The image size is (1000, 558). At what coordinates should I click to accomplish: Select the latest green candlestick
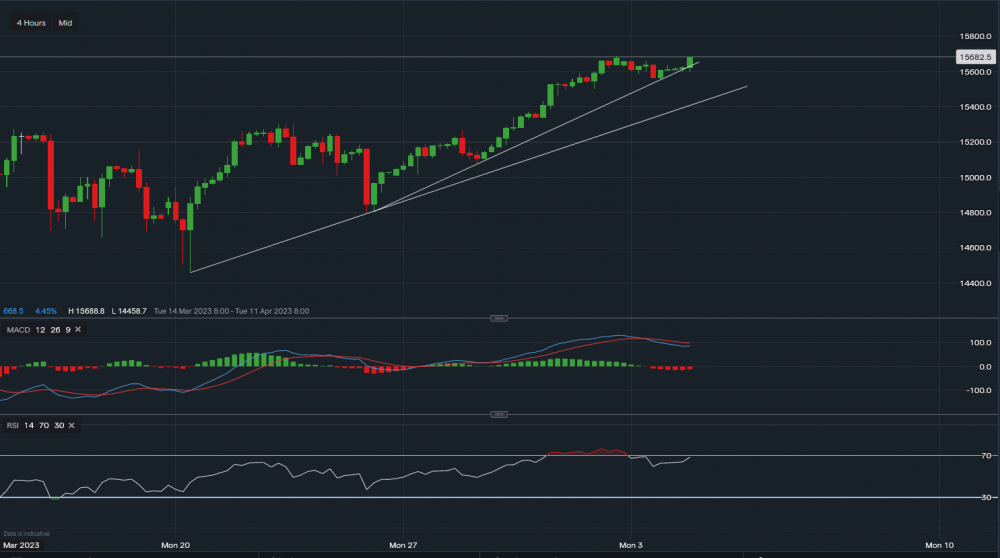(690, 62)
